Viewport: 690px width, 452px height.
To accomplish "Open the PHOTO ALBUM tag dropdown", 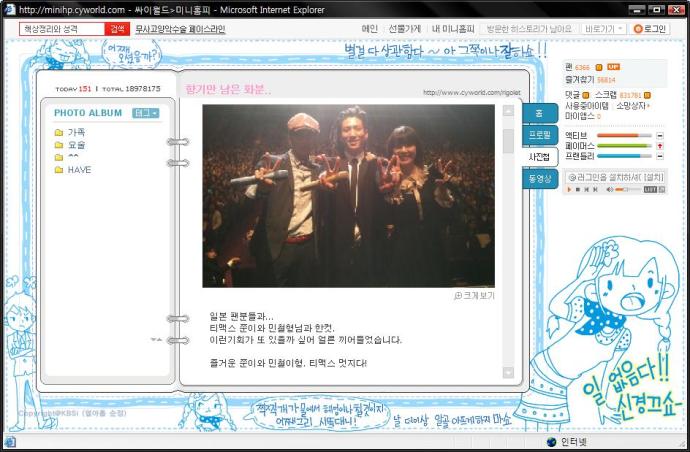I will point(146,113).
